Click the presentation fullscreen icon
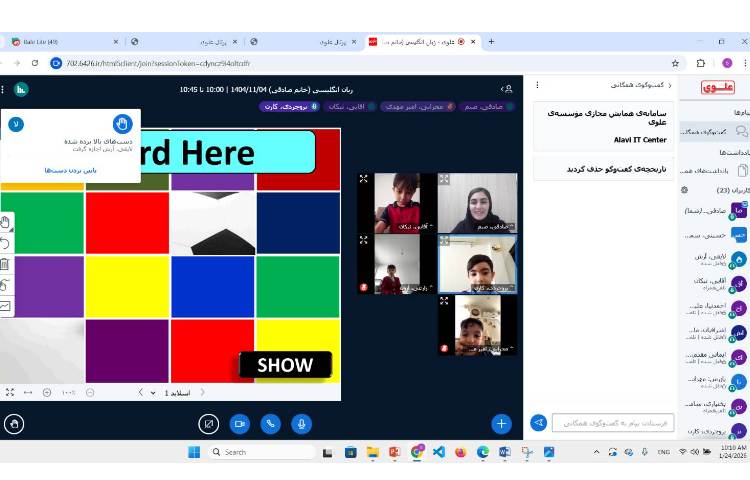Viewport: 750px width, 480px height. coord(10,393)
